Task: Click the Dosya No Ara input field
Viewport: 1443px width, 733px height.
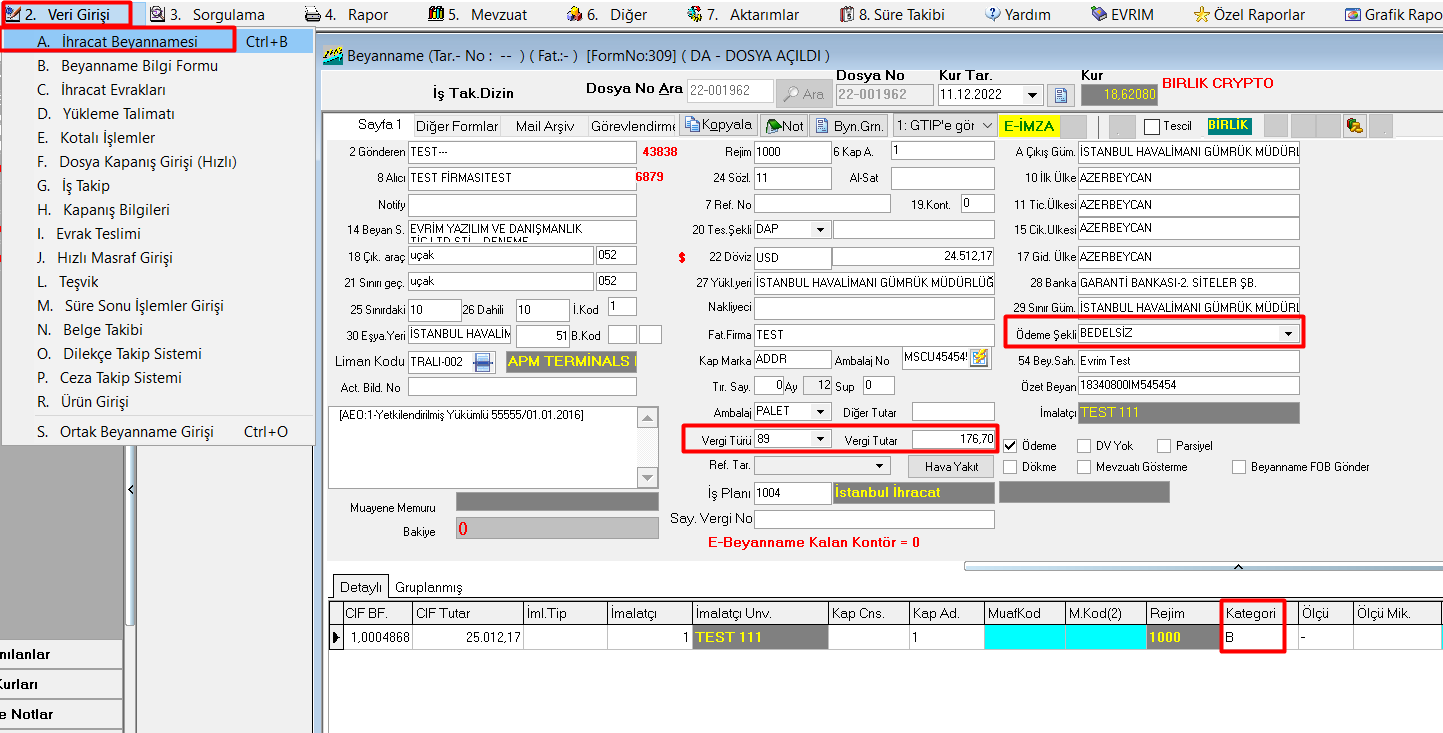Action: pyautogui.click(x=729, y=91)
